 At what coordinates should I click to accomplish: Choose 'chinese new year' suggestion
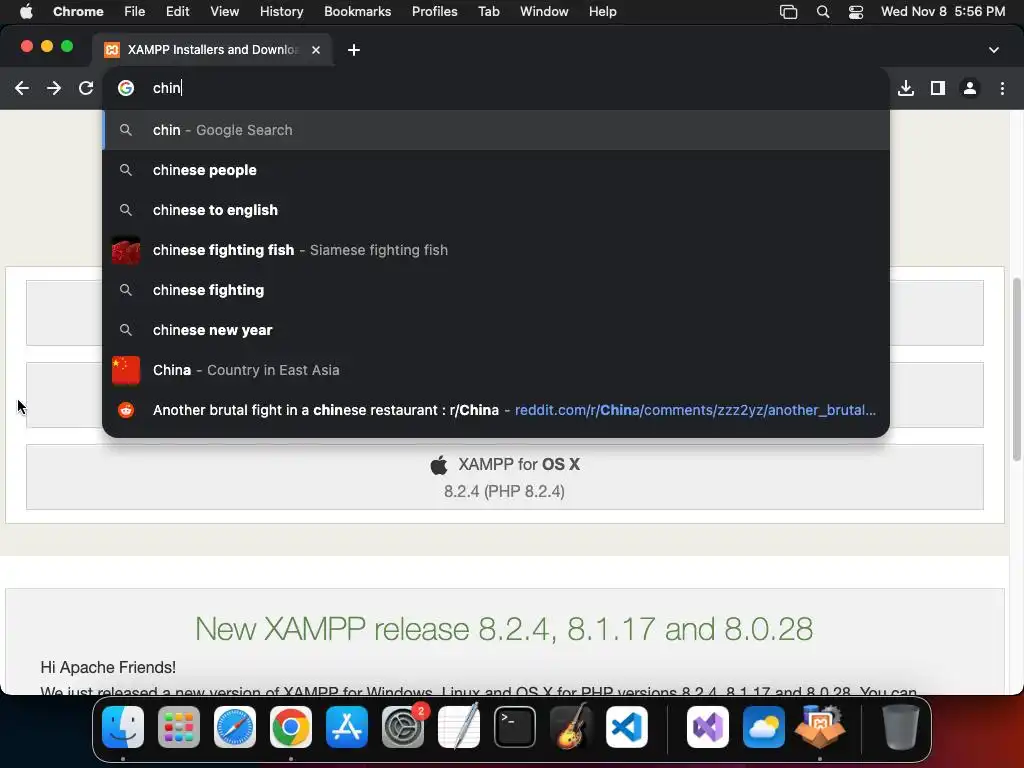(x=496, y=330)
